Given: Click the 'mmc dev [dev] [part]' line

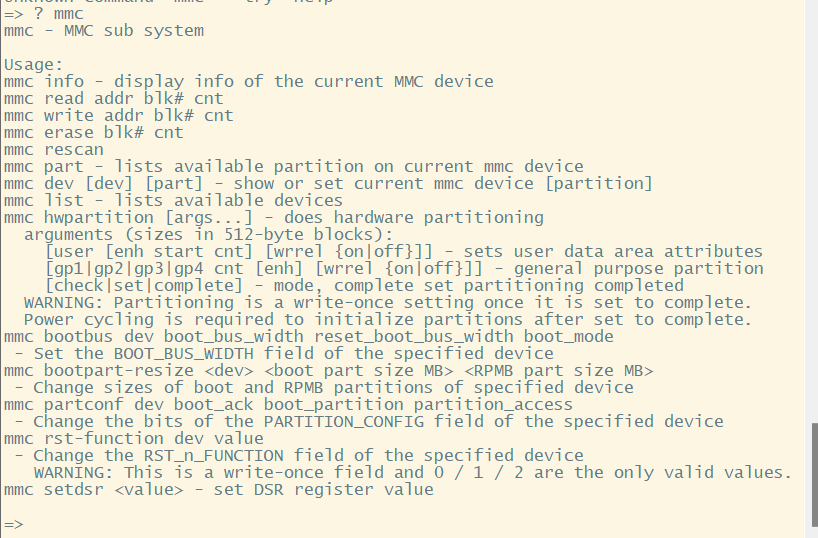Looking at the screenshot, I should [328, 183].
